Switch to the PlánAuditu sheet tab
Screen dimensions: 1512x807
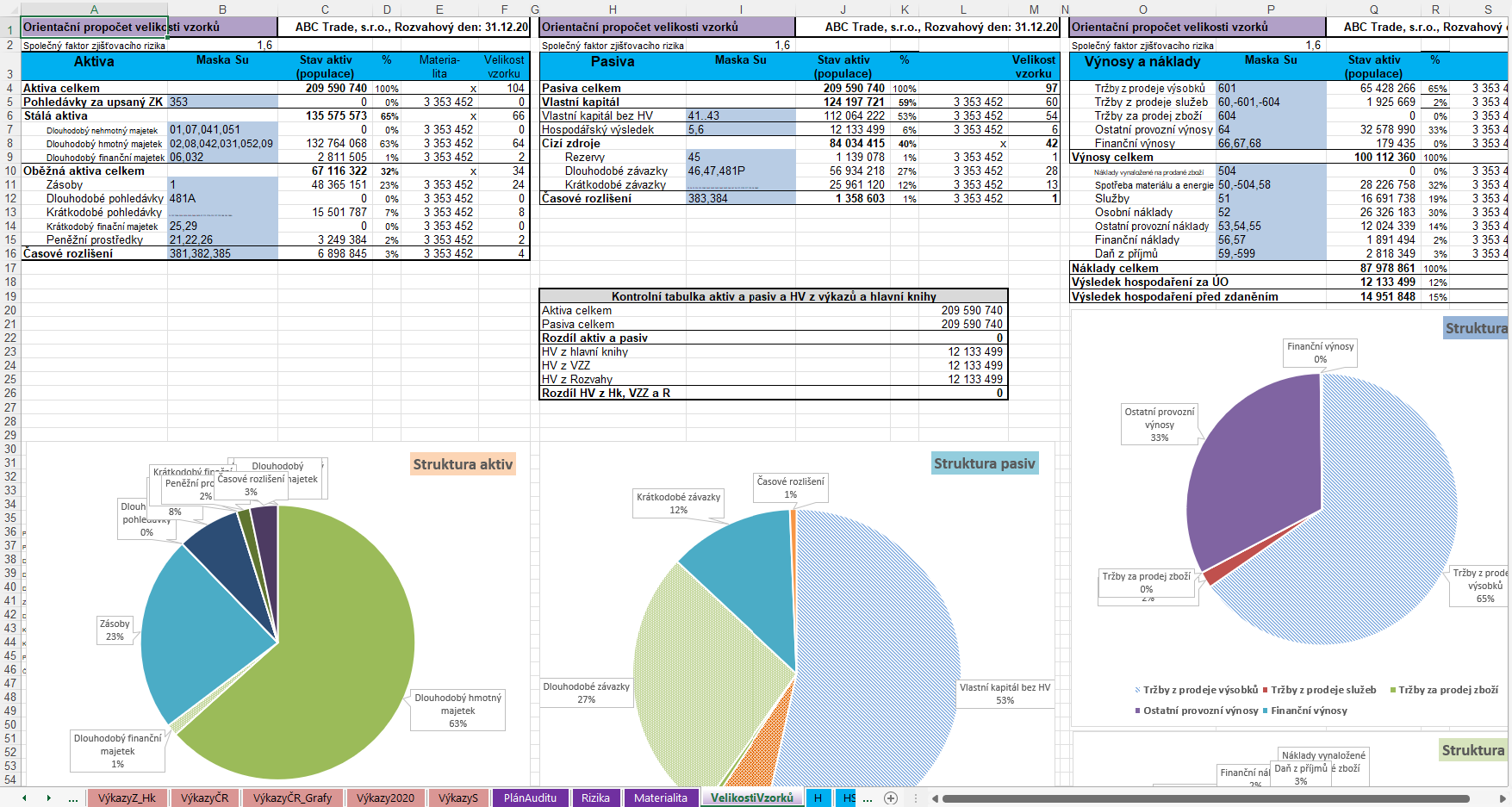[530, 798]
